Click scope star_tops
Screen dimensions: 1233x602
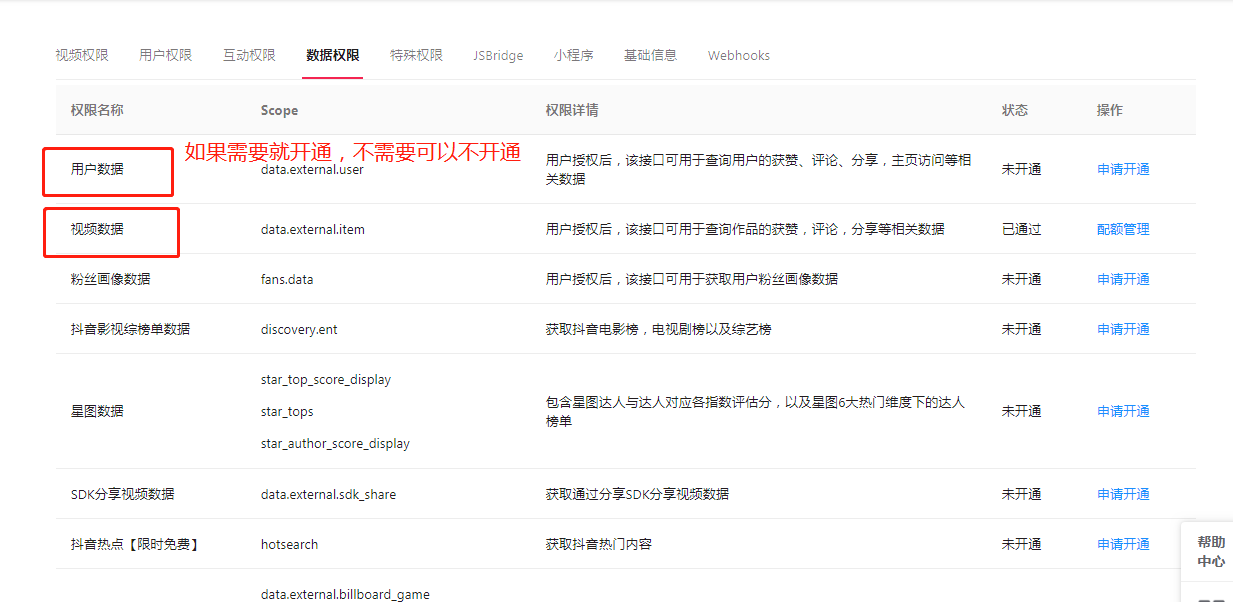pos(287,411)
